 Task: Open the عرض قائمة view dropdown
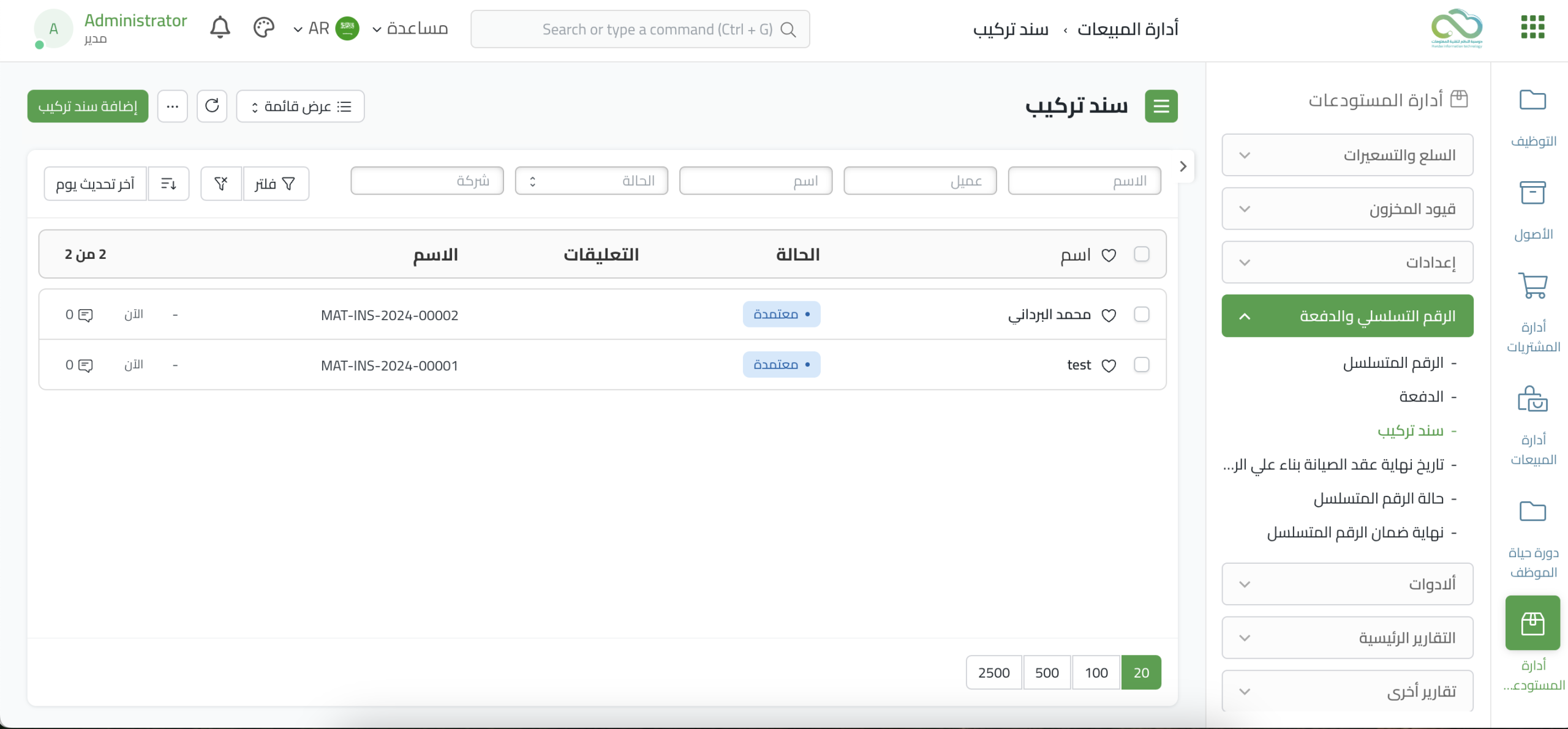[x=300, y=106]
